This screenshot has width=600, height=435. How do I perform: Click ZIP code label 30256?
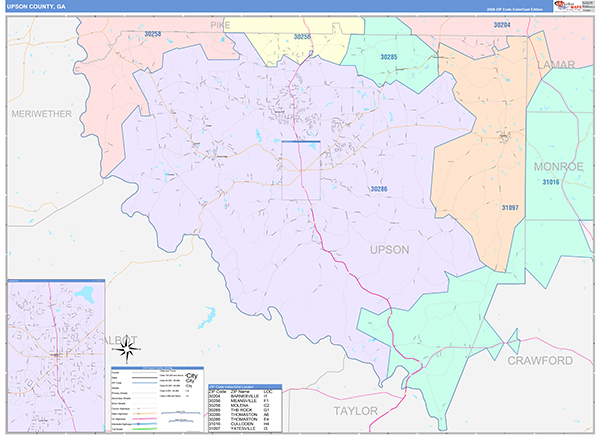(x=302, y=36)
